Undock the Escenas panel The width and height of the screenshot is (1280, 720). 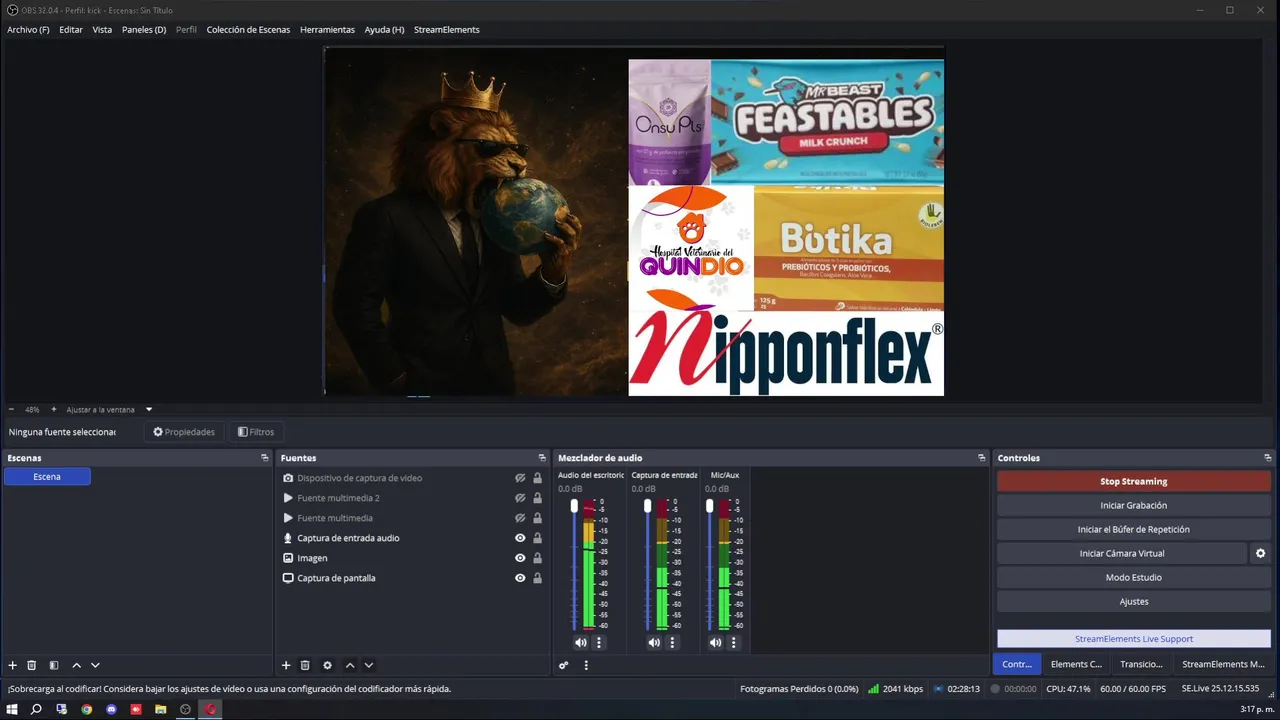265,458
